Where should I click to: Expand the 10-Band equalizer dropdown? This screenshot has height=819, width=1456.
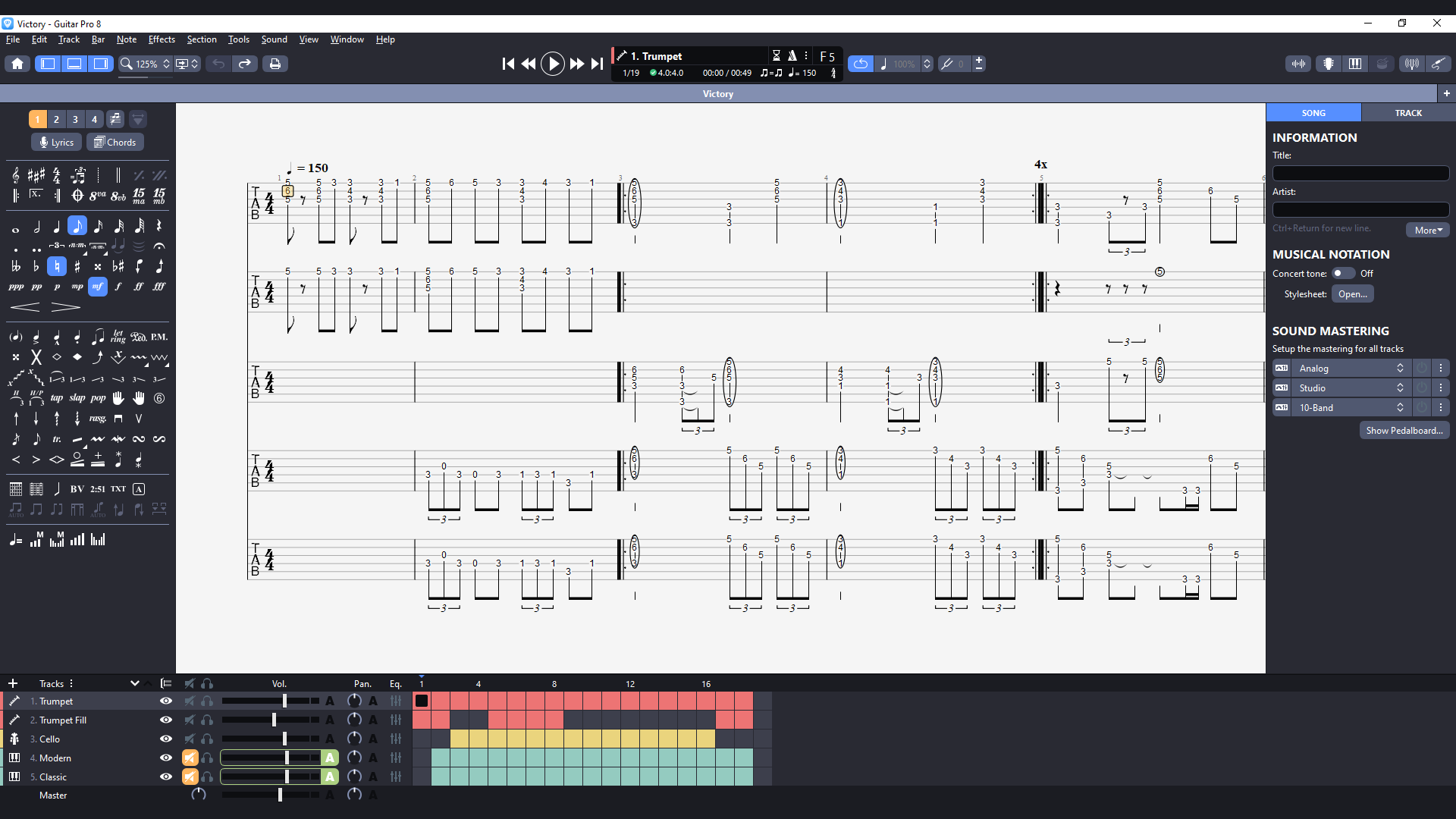click(x=1350, y=407)
